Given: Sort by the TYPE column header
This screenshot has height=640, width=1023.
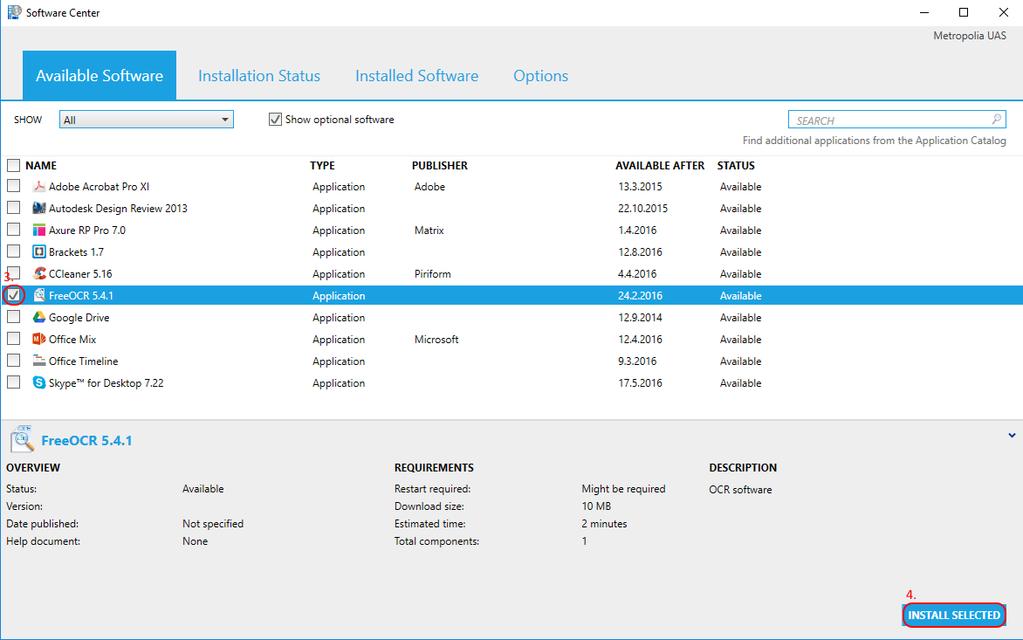Looking at the screenshot, I should (322, 166).
